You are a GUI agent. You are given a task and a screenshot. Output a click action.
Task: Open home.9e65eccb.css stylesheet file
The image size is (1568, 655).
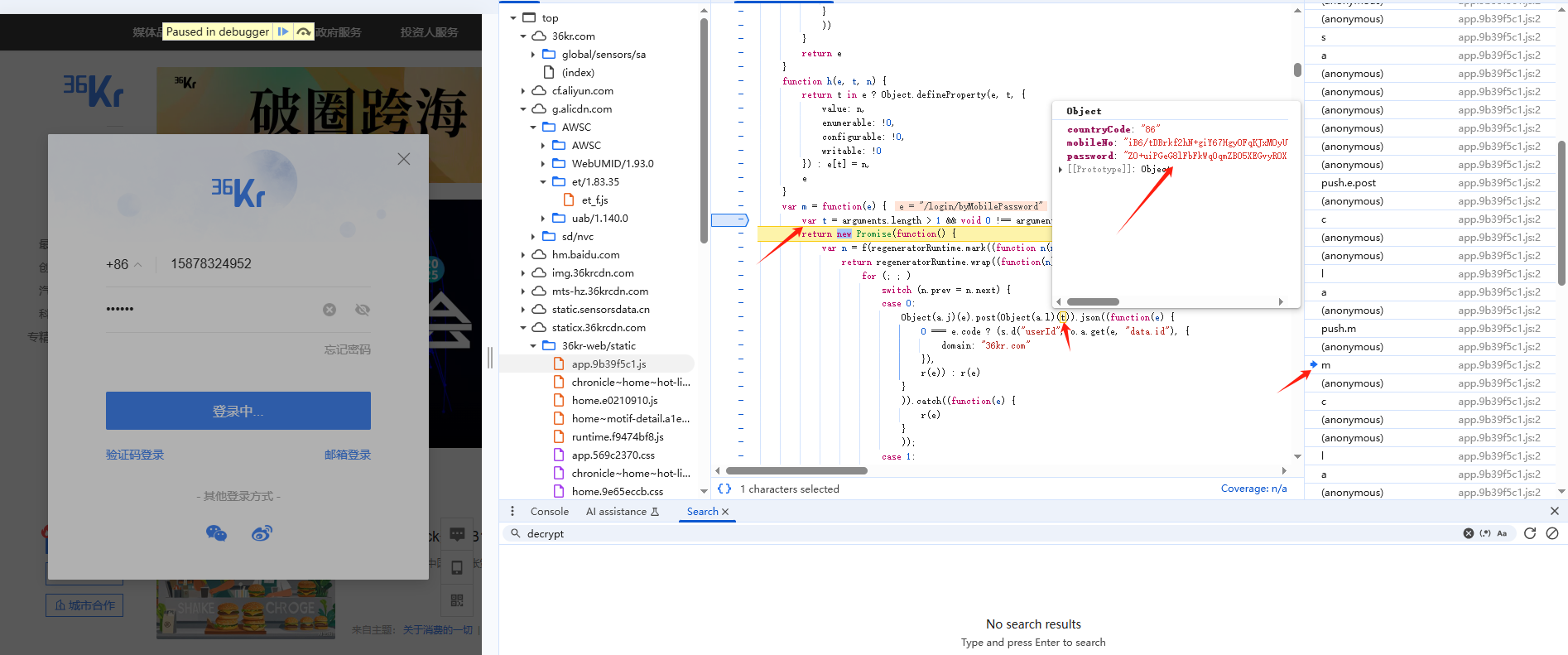point(617,491)
